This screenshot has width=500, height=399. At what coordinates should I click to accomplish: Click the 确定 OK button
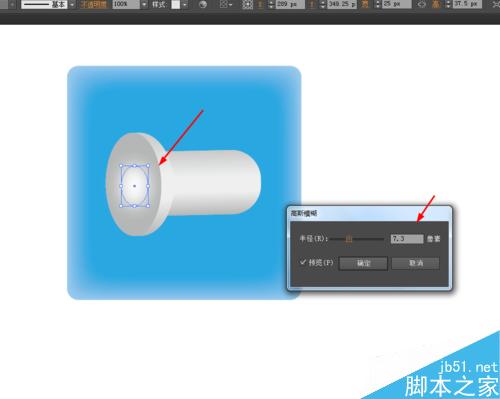363,263
